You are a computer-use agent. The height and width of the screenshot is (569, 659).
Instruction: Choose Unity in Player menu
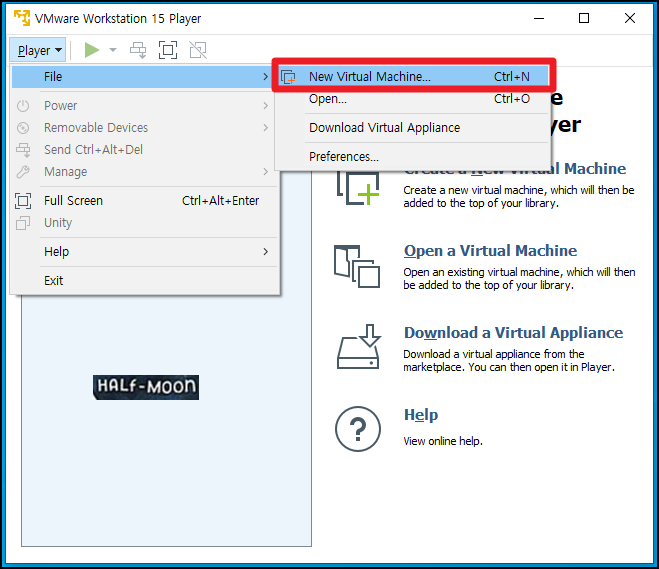point(141,223)
